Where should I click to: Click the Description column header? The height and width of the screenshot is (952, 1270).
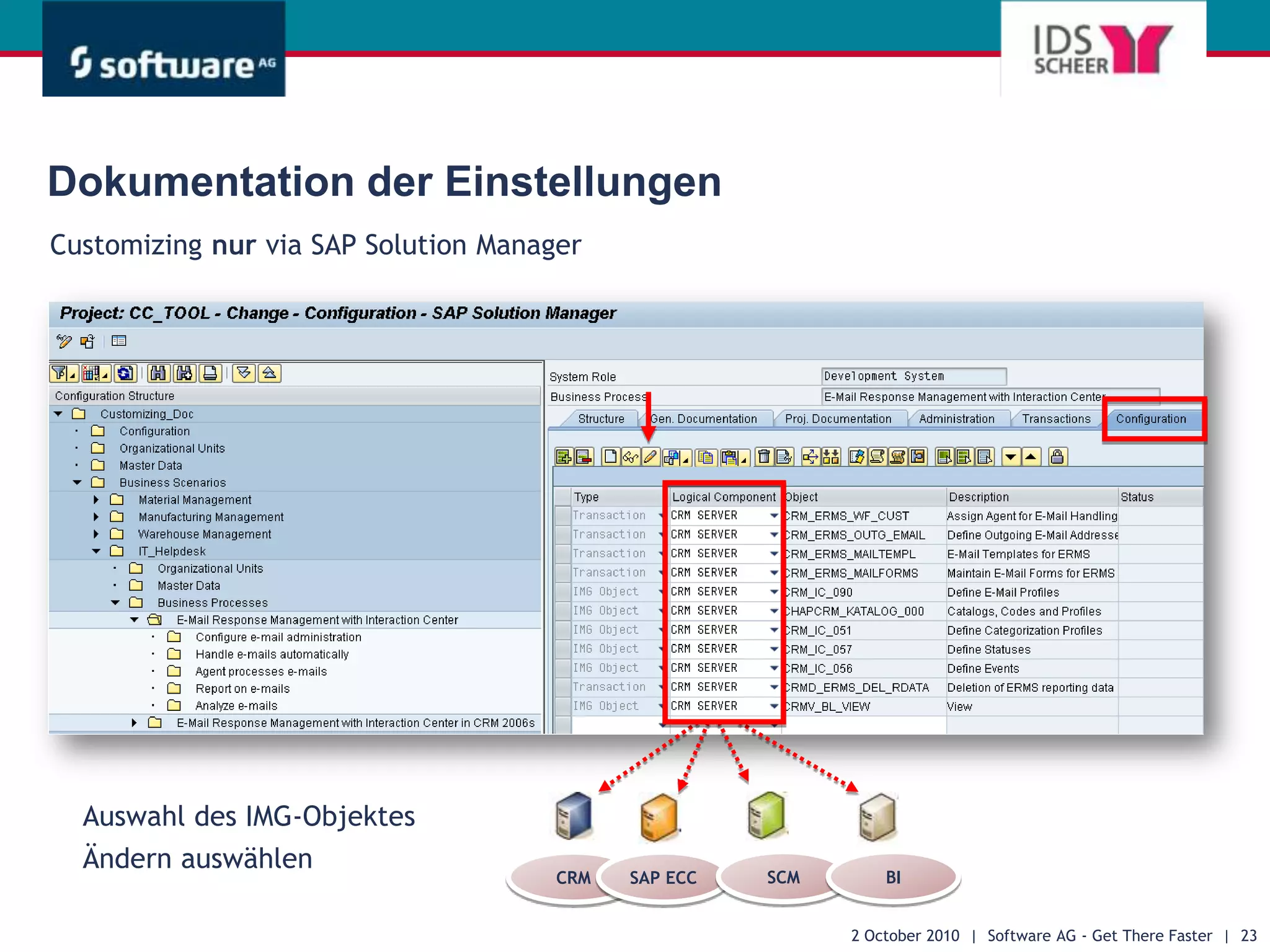pos(1032,497)
